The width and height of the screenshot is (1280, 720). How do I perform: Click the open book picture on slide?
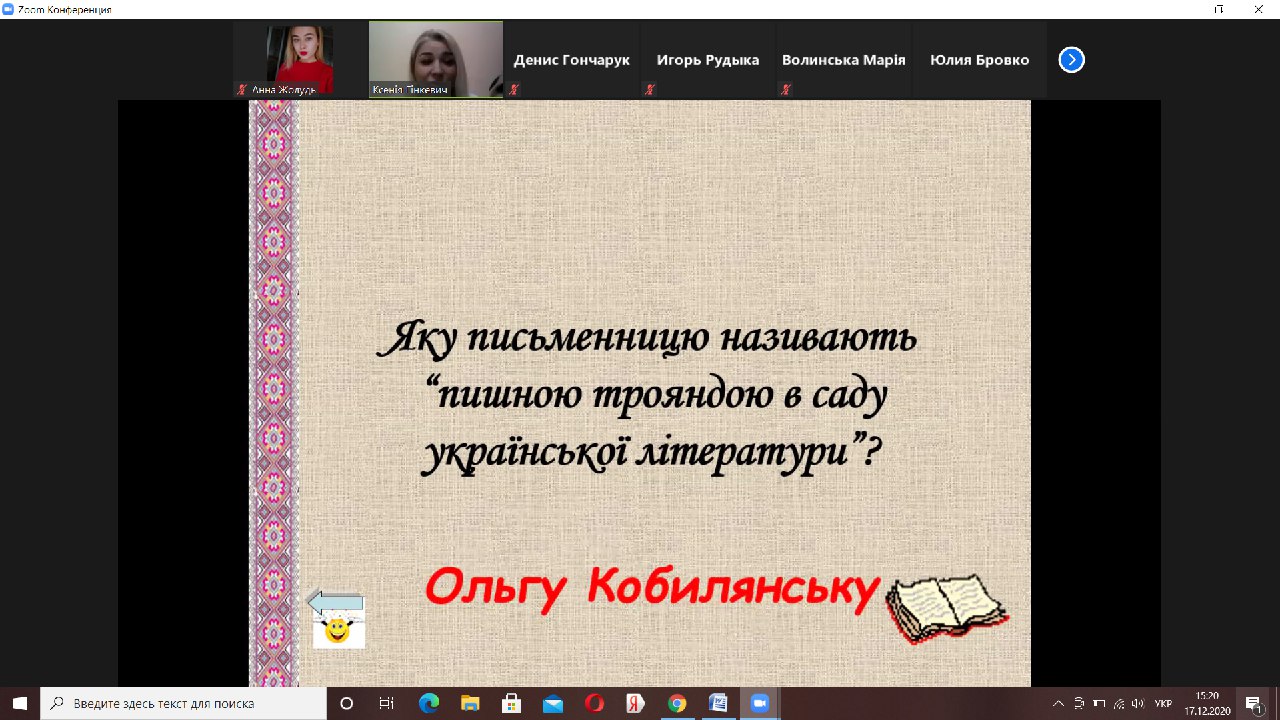[x=946, y=606]
